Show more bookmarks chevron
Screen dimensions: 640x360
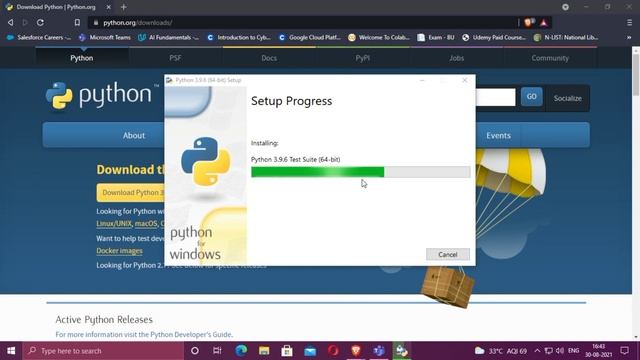pos(629,37)
